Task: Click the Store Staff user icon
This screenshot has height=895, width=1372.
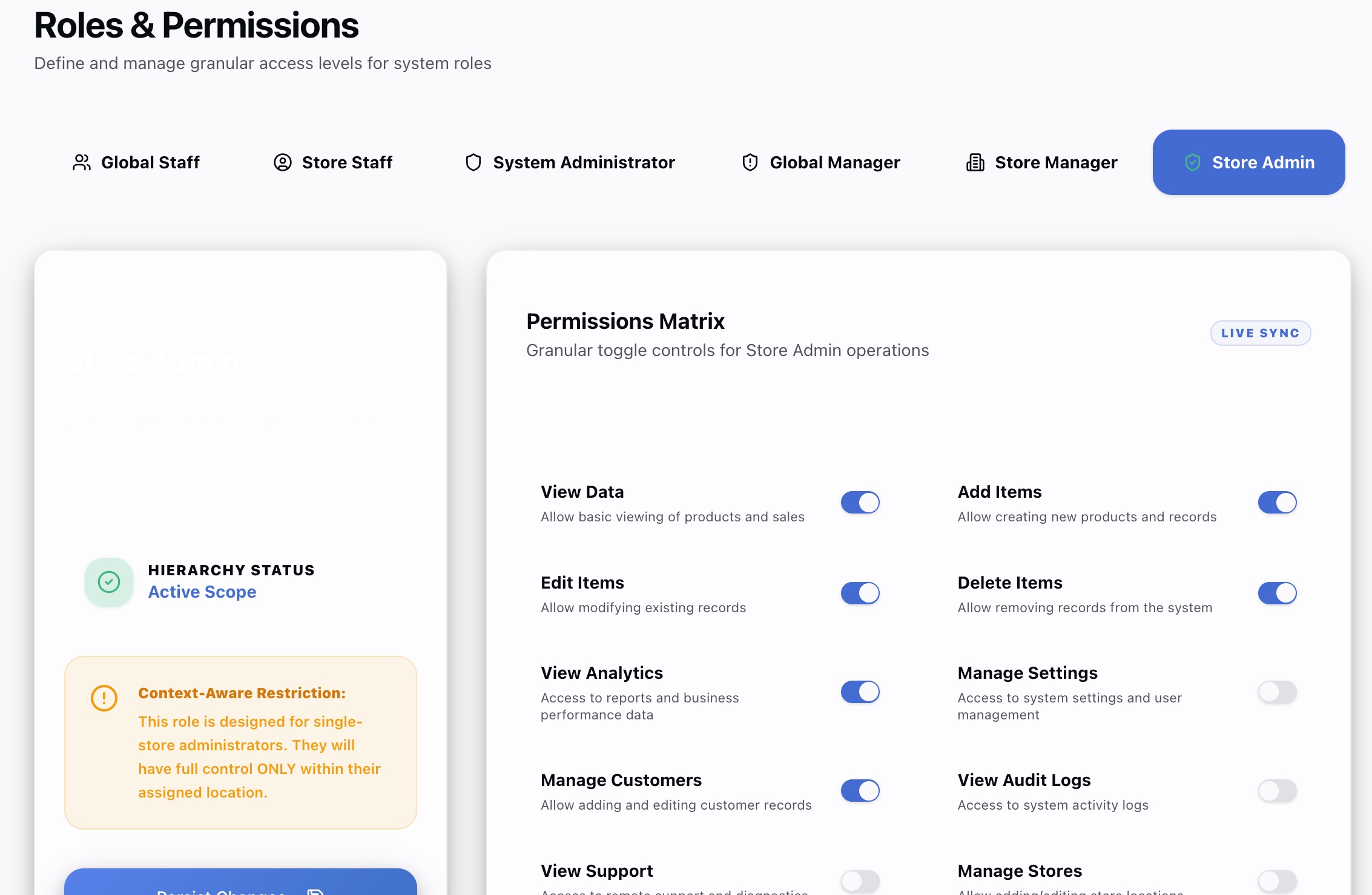Action: 282,162
